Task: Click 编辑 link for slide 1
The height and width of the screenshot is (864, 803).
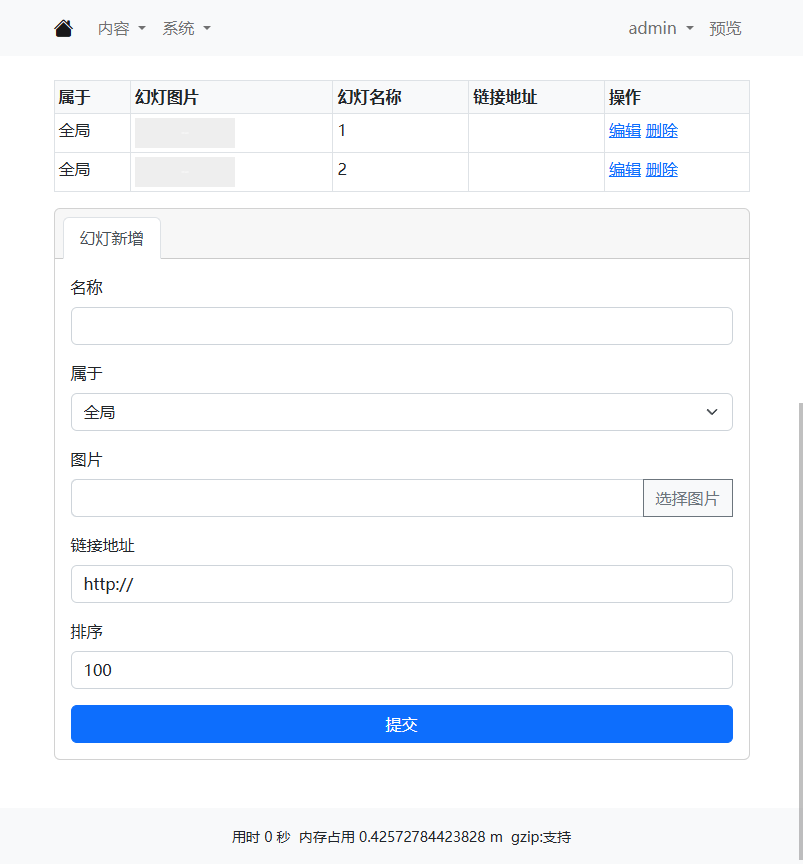Action: pos(625,131)
